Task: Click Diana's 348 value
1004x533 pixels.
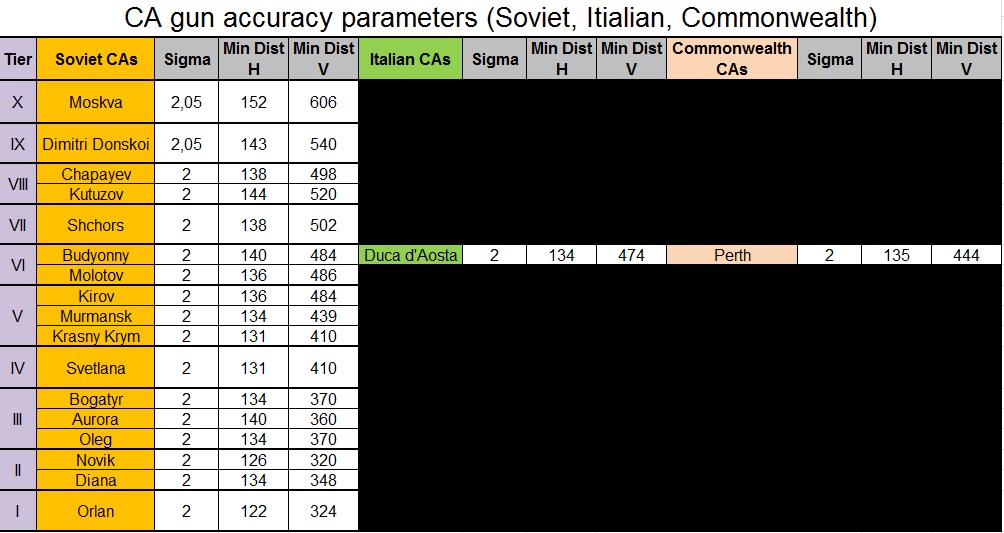Action: point(323,480)
